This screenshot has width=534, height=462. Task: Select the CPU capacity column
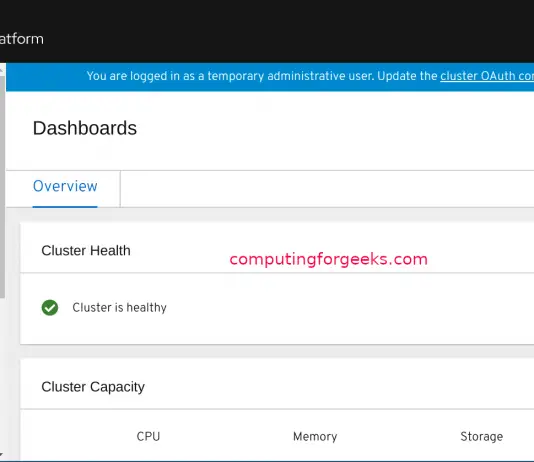(148, 436)
